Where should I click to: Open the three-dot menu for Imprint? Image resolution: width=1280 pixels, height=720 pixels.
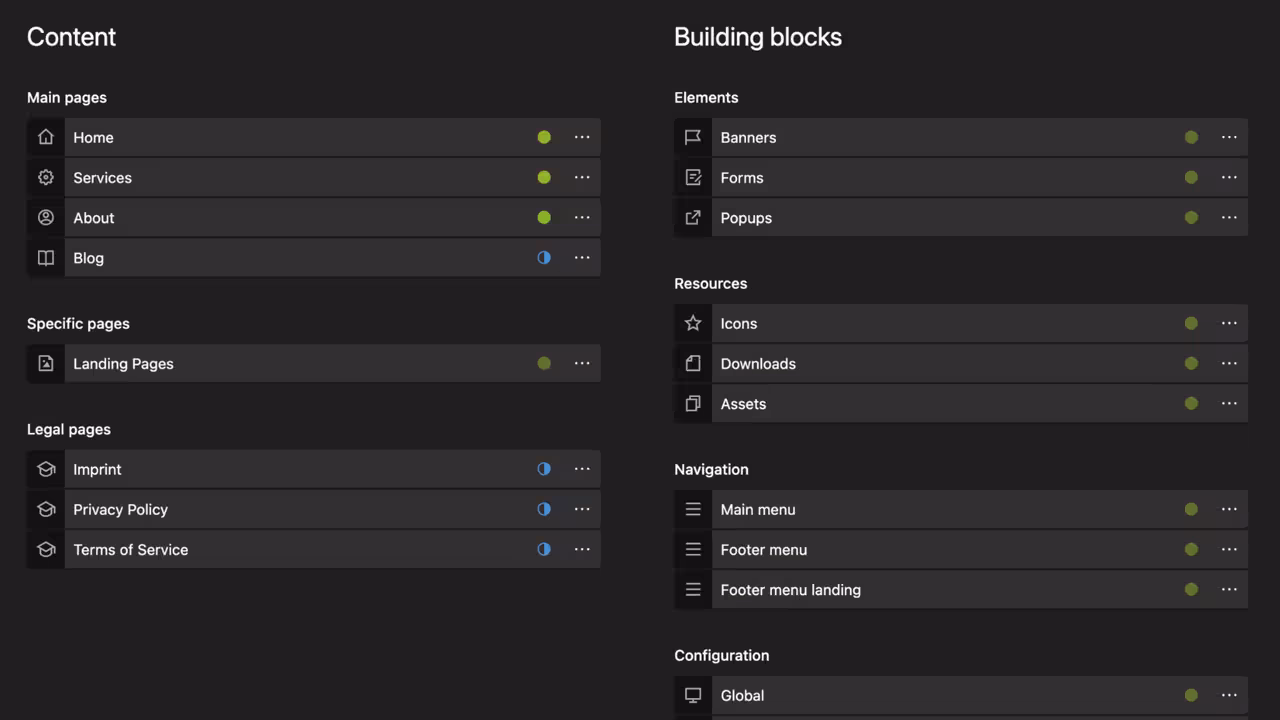click(x=582, y=468)
